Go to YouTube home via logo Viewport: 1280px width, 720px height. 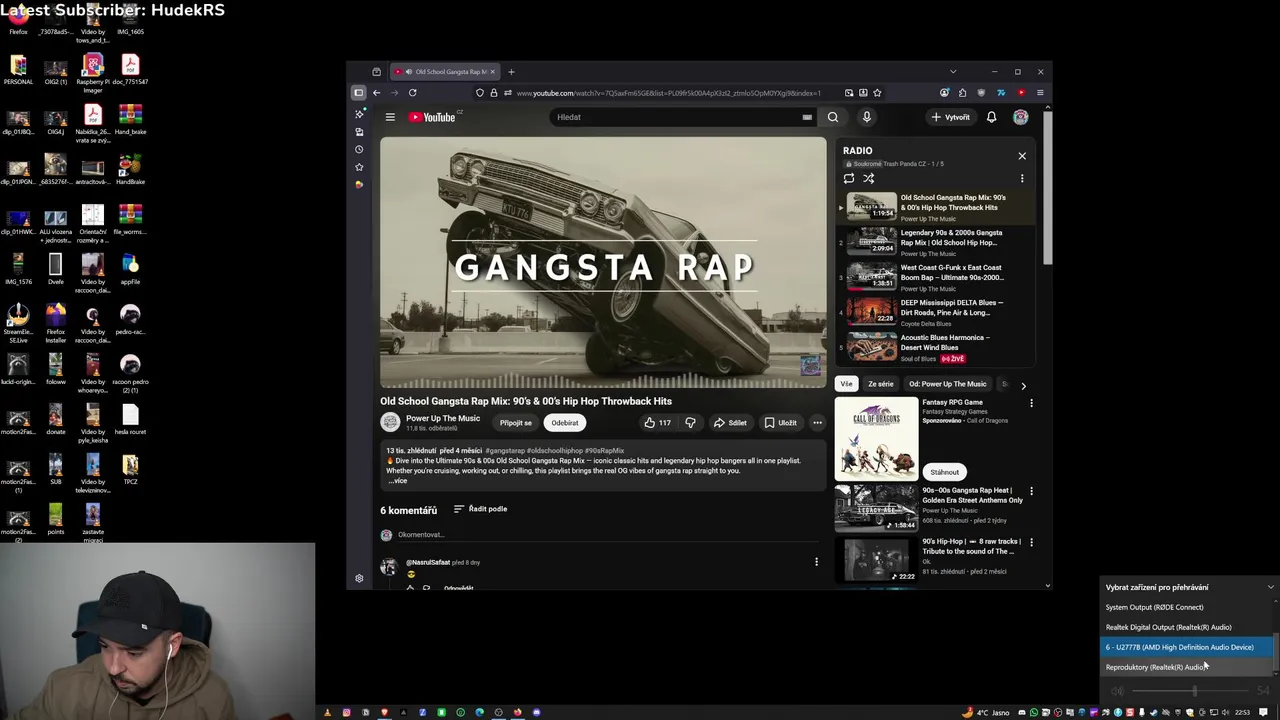(433, 117)
